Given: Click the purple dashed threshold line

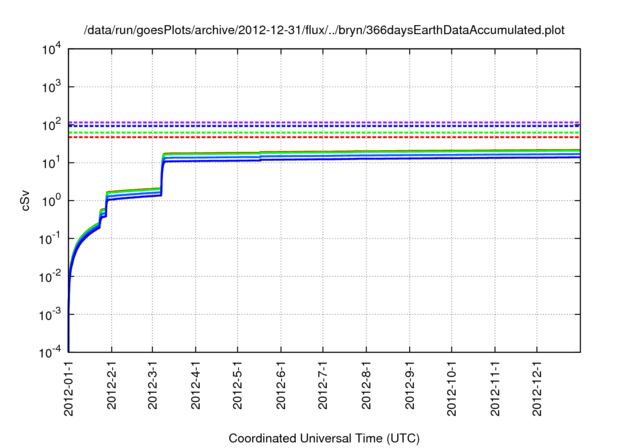Looking at the screenshot, I should (x=324, y=122).
